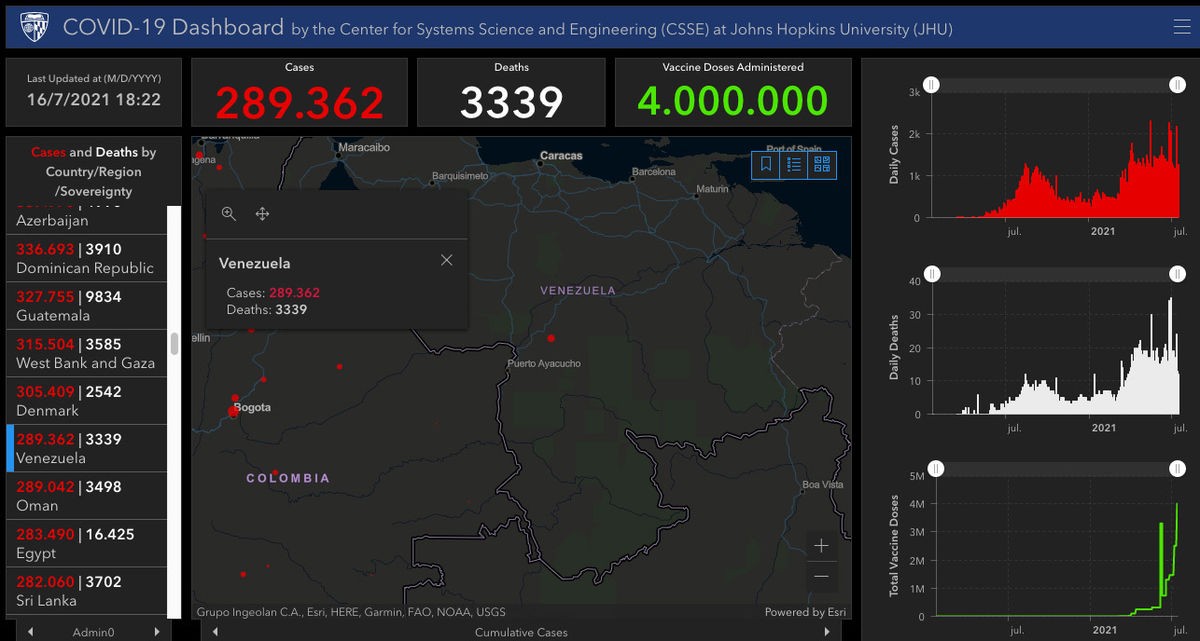
Task: Click the pan arrows icon in popup
Action: tap(262, 214)
